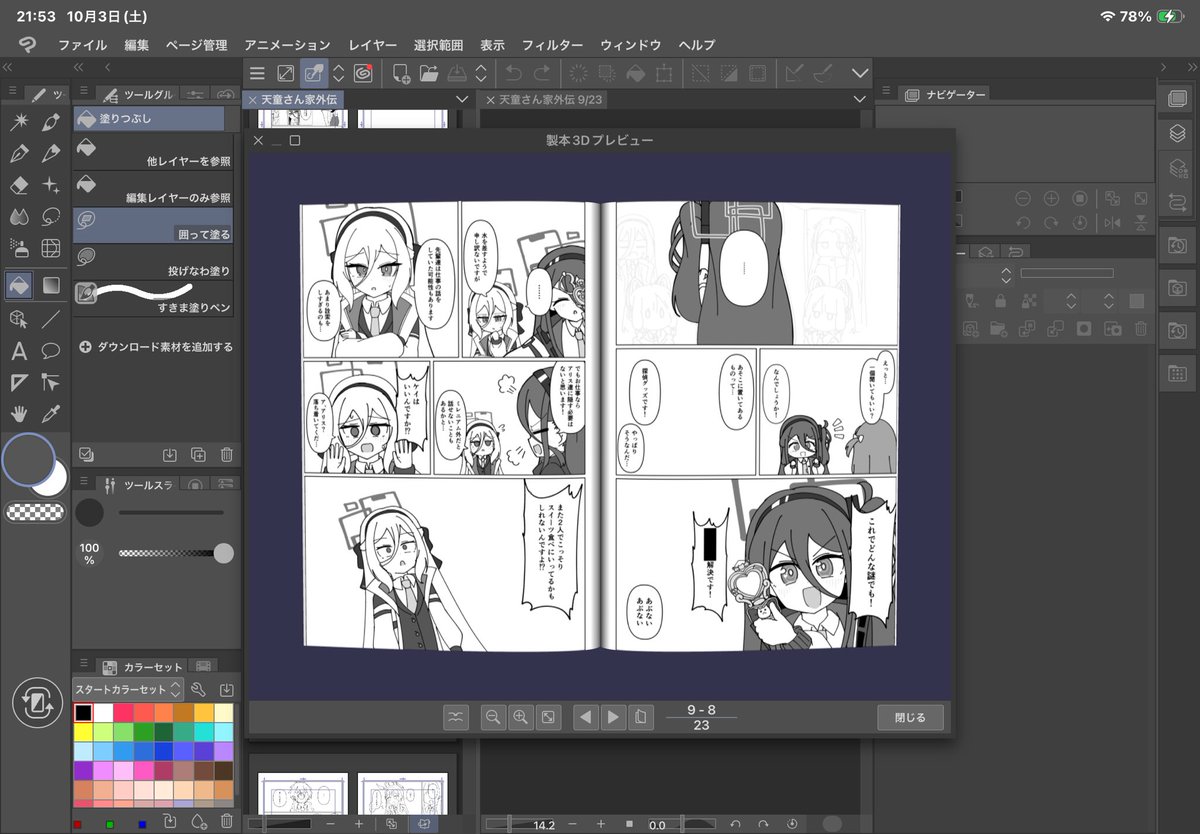
Task: Zoom in on the 3D preview
Action: (520, 717)
